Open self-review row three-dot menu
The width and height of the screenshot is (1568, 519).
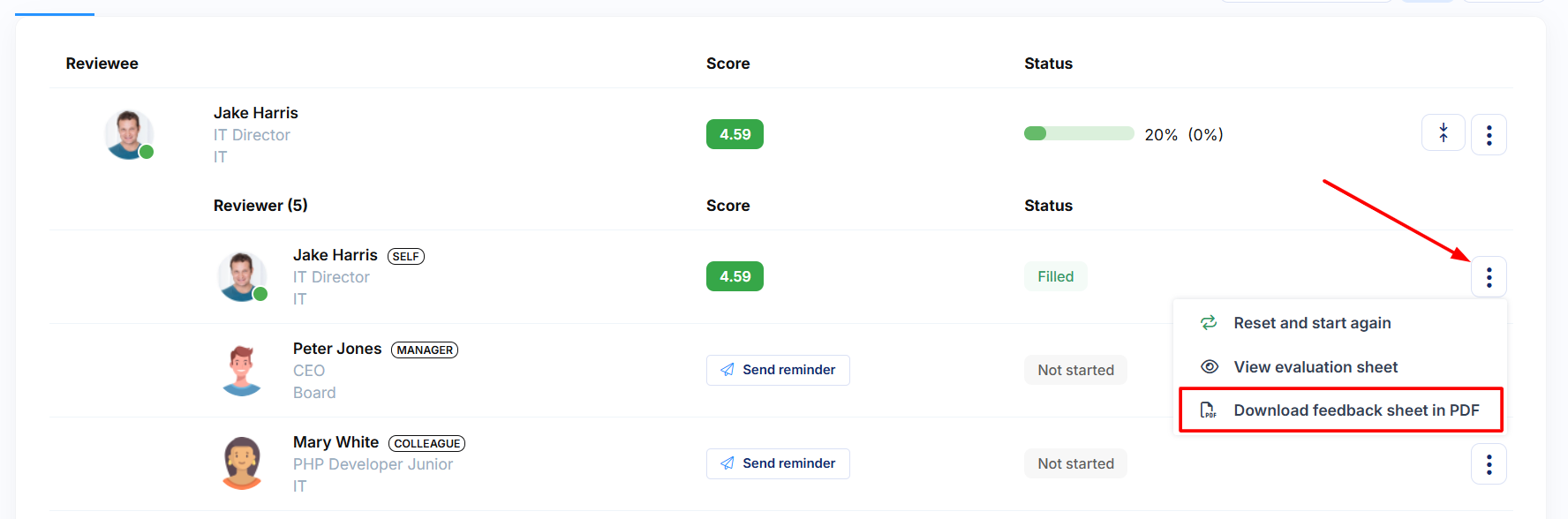[1489, 277]
